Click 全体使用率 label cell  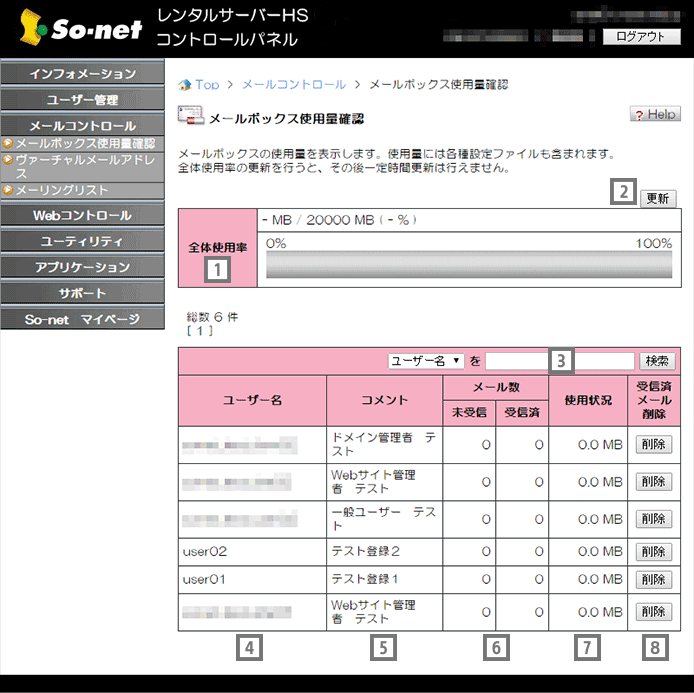click(218, 248)
